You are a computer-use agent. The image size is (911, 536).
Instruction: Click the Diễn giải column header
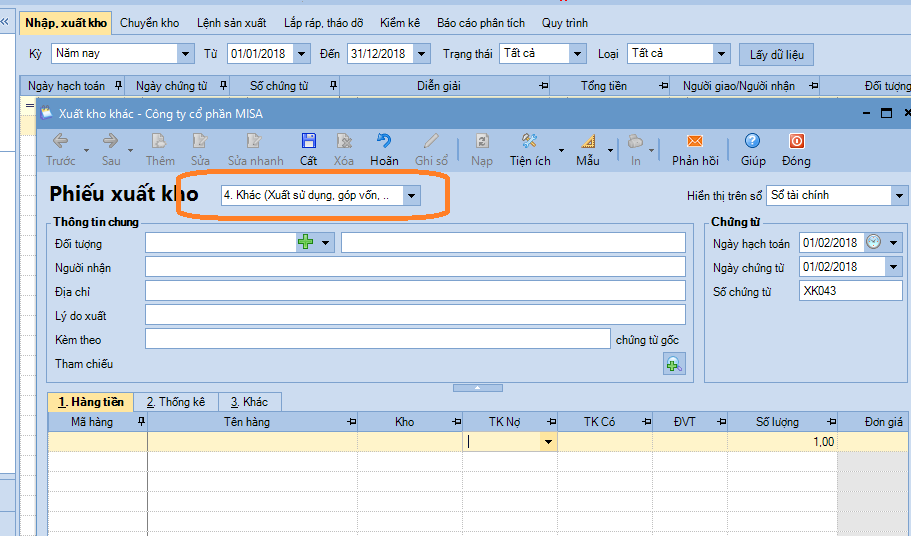444,86
